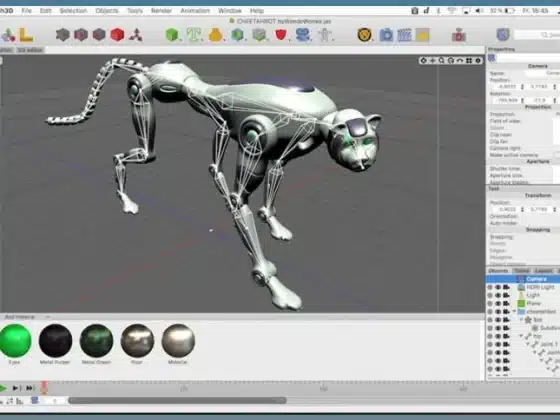
Task: Click the clapperboard render animation icon
Action: [404, 35]
